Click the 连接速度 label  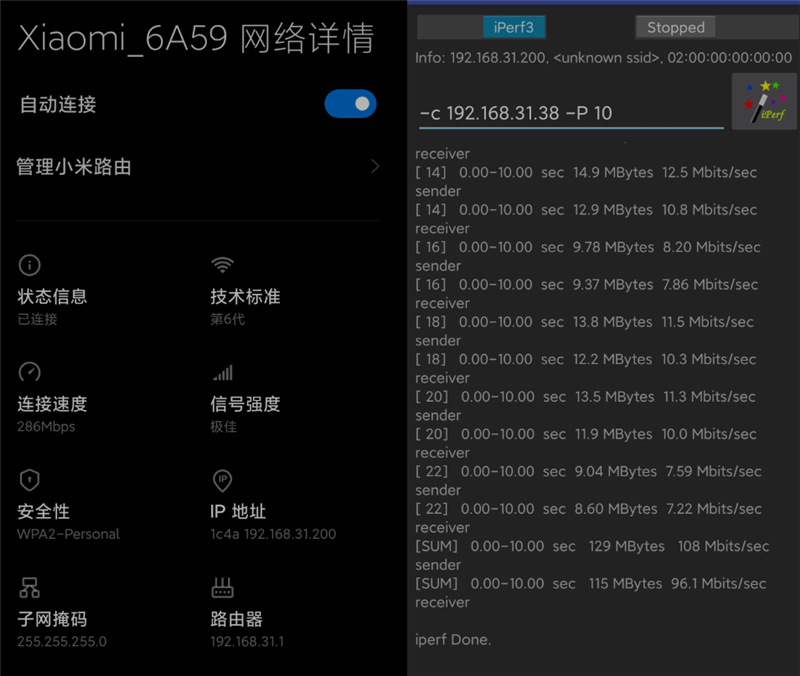coord(52,404)
